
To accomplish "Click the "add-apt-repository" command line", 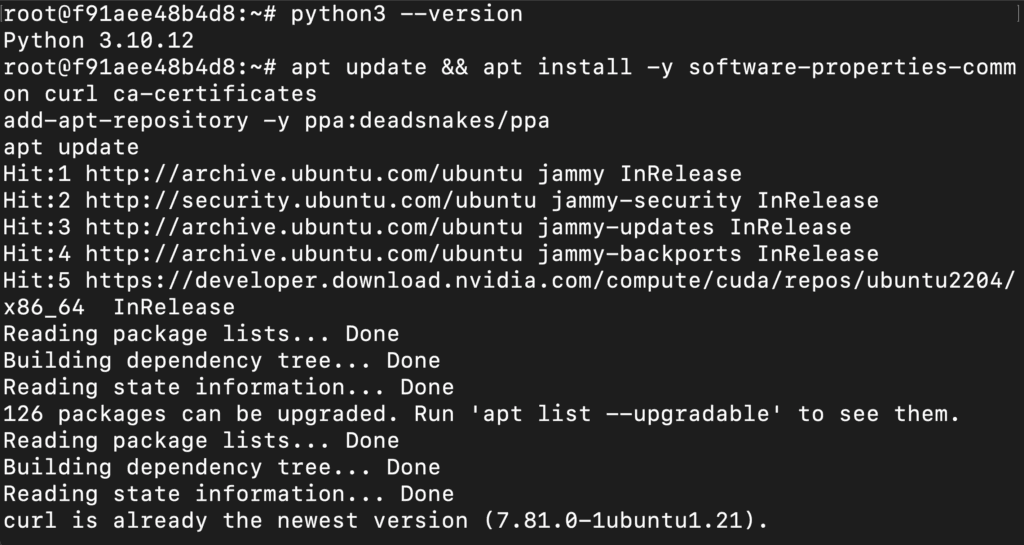I will [277, 120].
